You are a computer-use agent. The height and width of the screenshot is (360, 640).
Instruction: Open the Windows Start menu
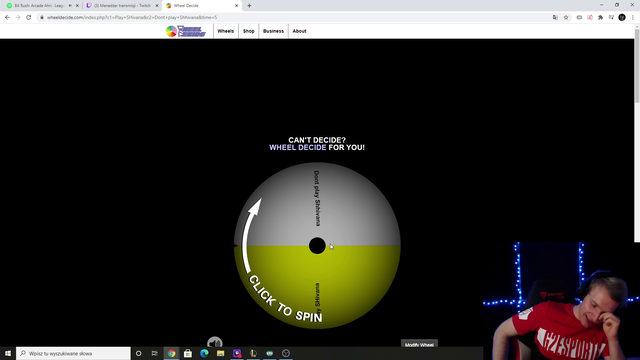tap(8, 353)
